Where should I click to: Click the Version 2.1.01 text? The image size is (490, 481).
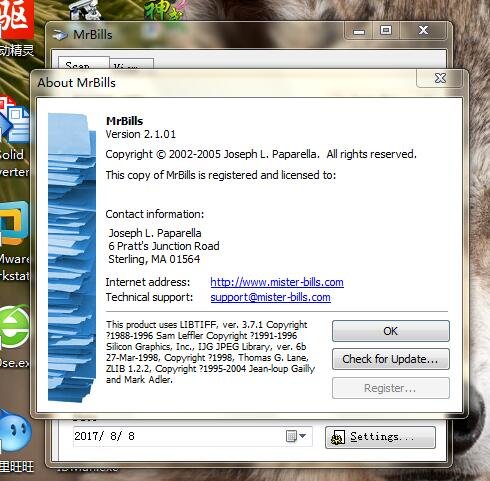click(140, 134)
